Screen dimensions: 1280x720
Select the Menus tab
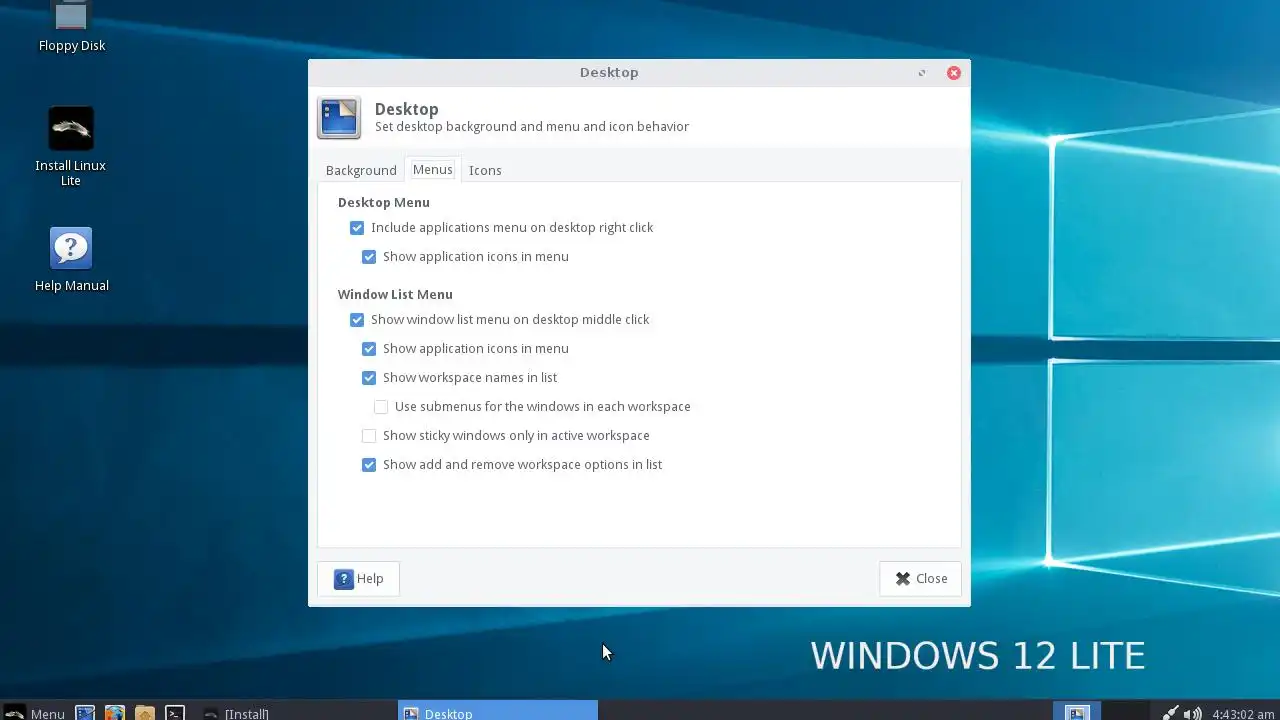432,169
